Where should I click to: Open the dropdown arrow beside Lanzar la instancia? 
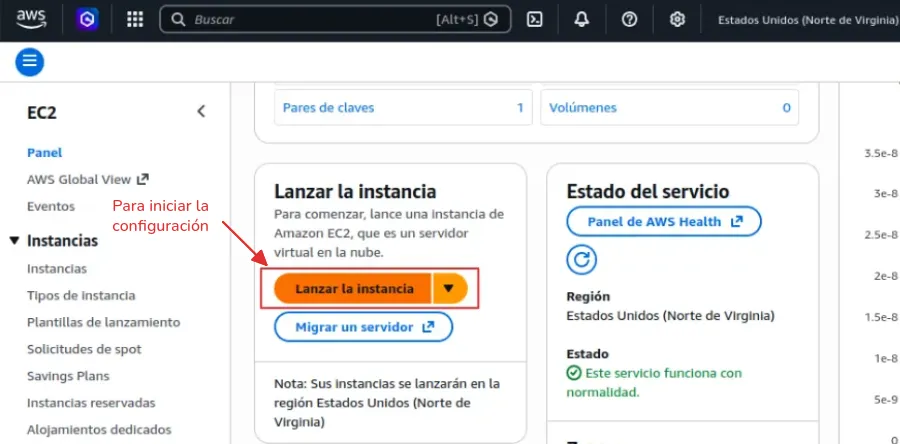click(x=449, y=289)
